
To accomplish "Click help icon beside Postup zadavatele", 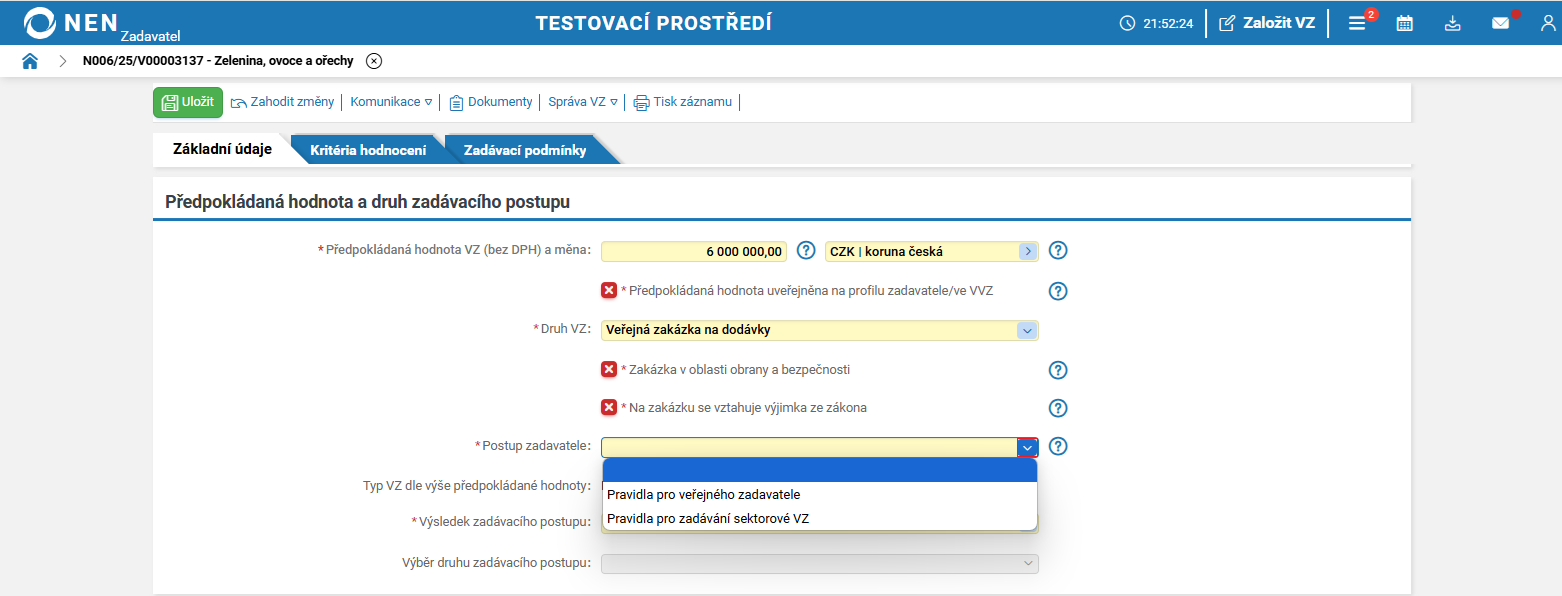I will tap(1059, 447).
